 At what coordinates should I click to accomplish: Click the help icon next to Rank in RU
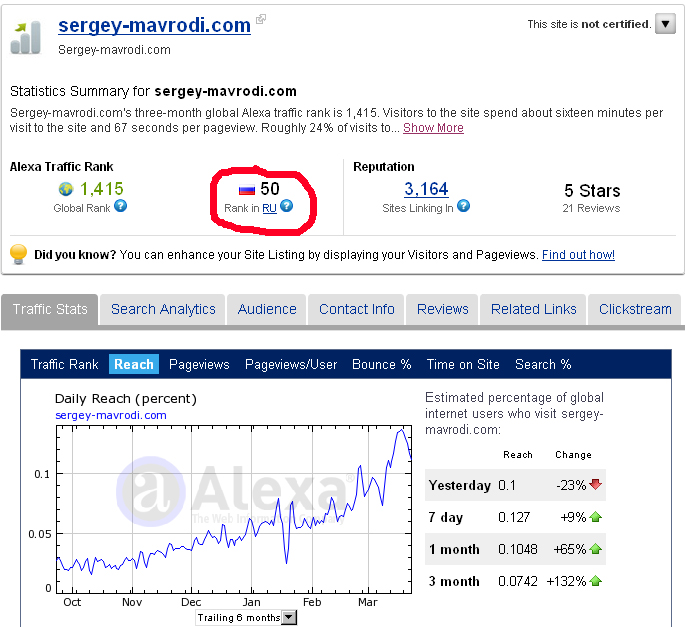(x=286, y=207)
